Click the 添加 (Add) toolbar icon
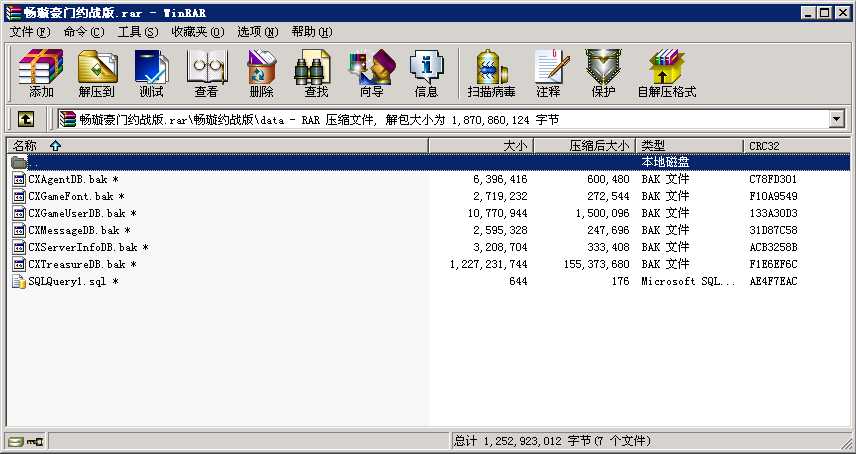Screen dimensions: 856x454 click(41, 74)
